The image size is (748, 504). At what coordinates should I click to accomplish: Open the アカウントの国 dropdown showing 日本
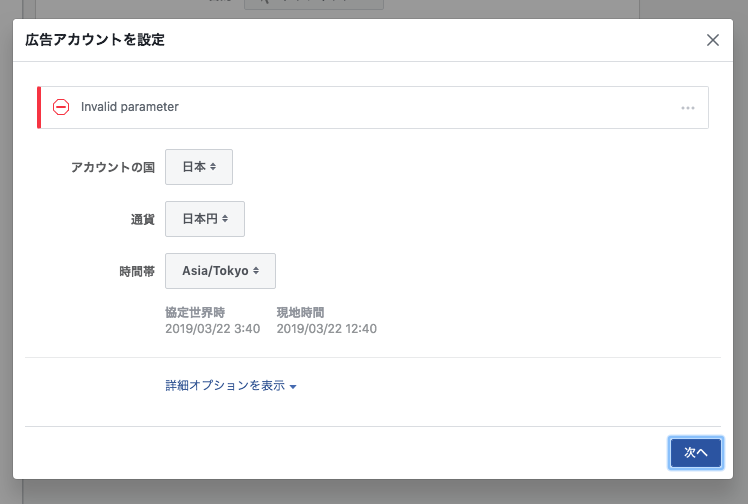tap(199, 167)
